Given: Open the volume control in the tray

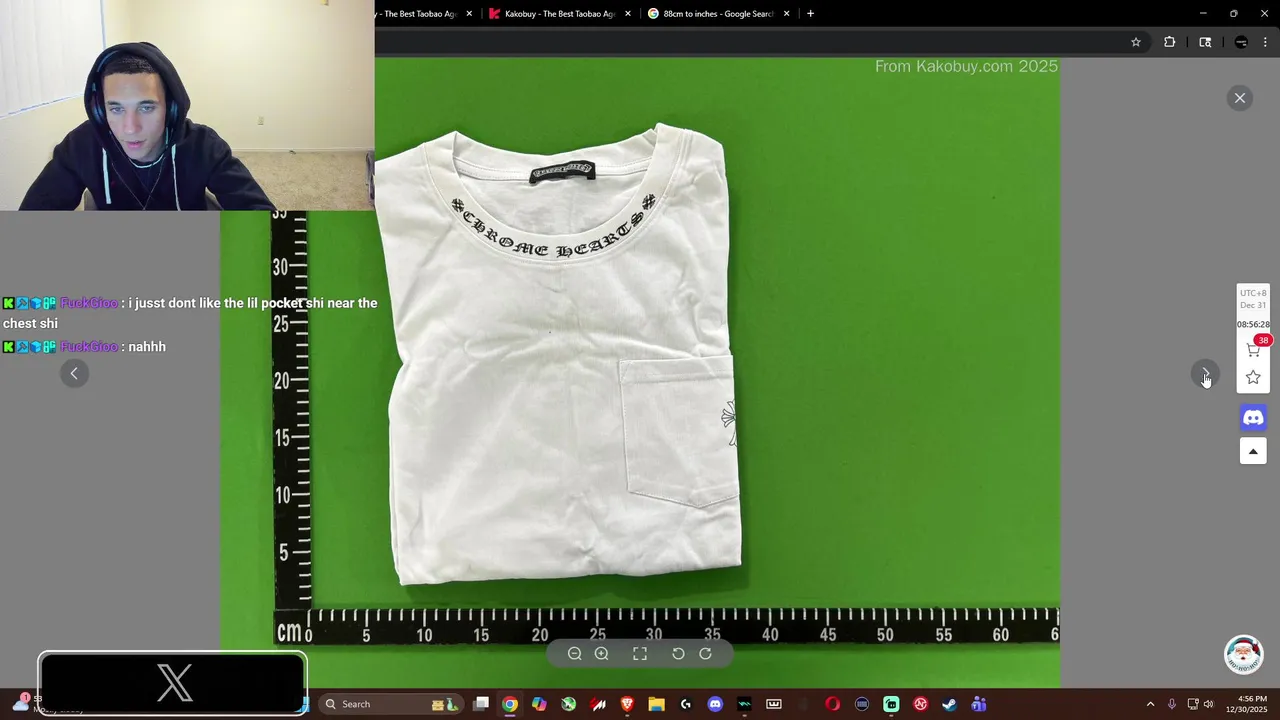Looking at the screenshot, I should point(1208,704).
